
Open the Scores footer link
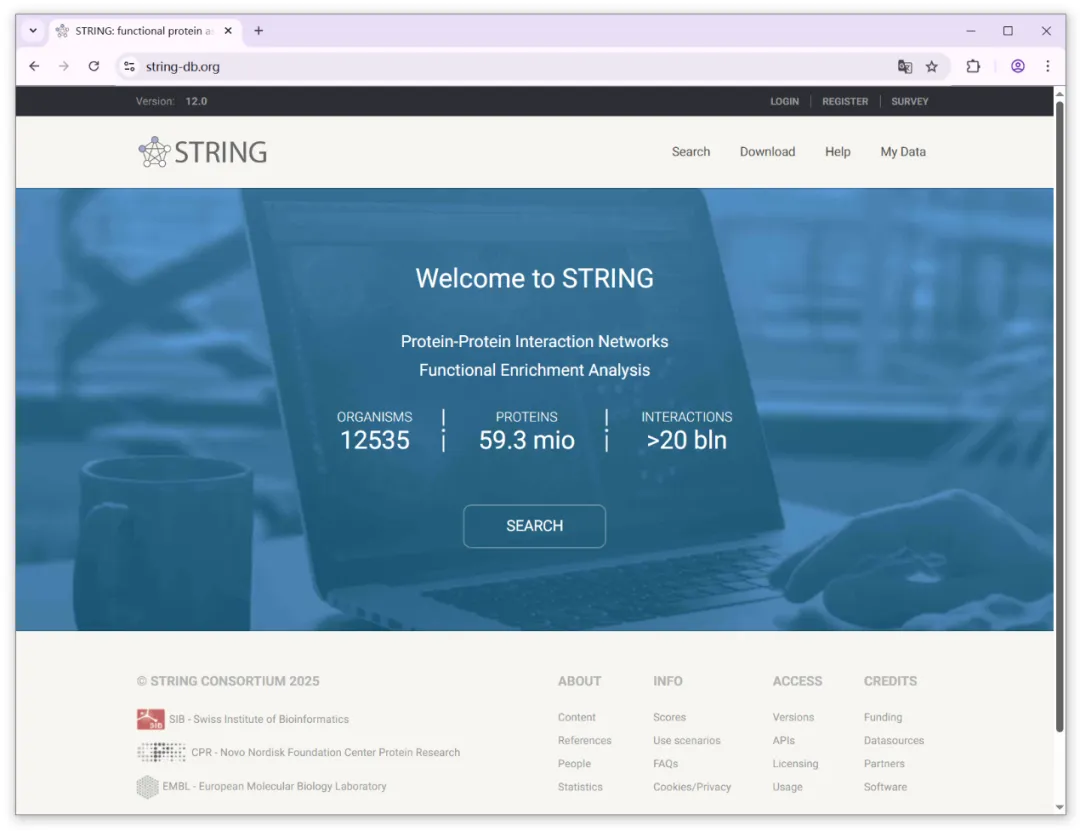(x=669, y=717)
